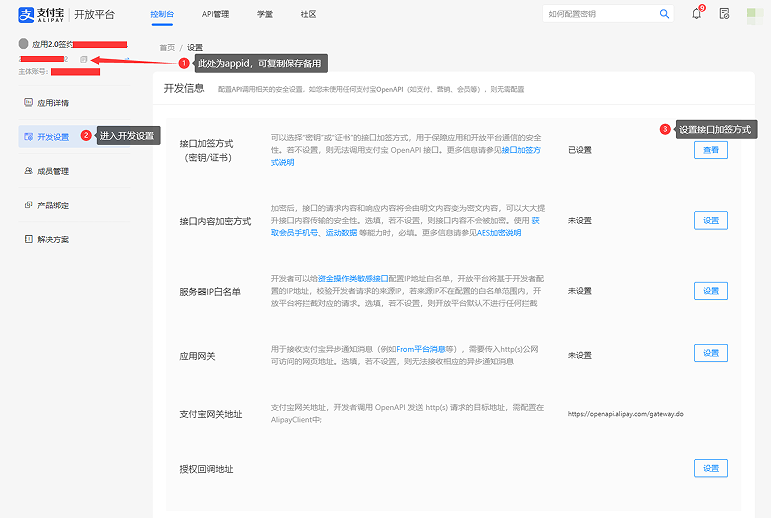Open the 学堂 tab
Screen dimensions: 771x518
(265, 14)
